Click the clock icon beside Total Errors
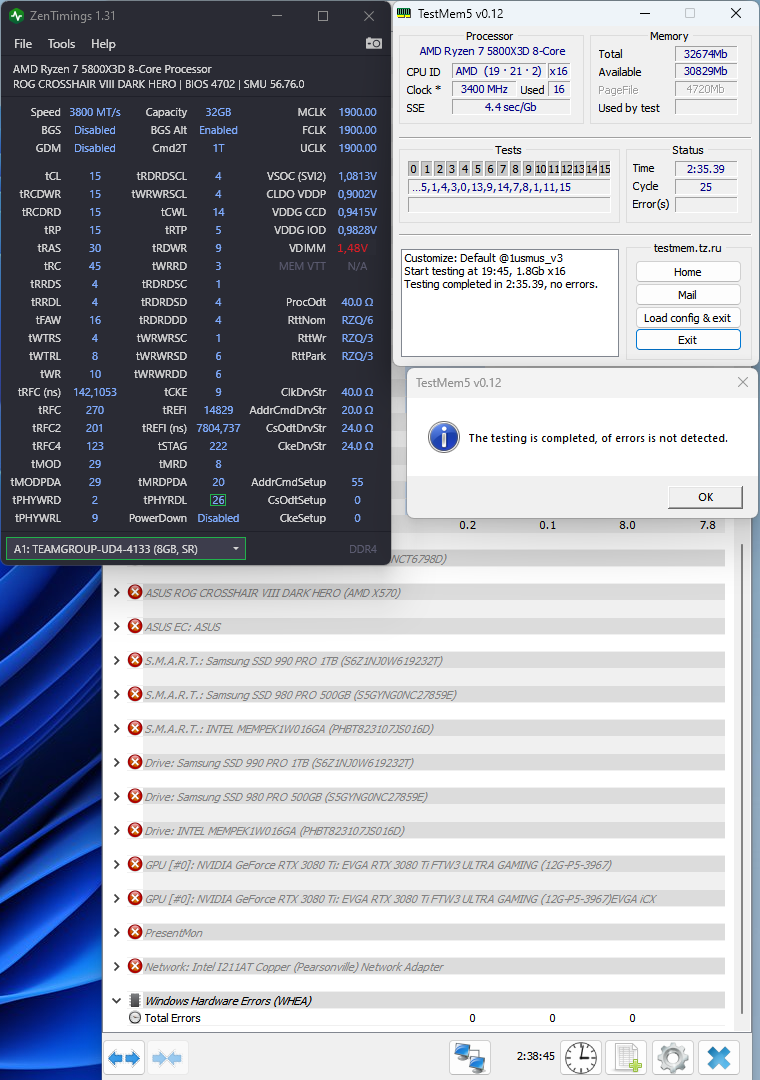The height and width of the screenshot is (1080, 760). (135, 1017)
